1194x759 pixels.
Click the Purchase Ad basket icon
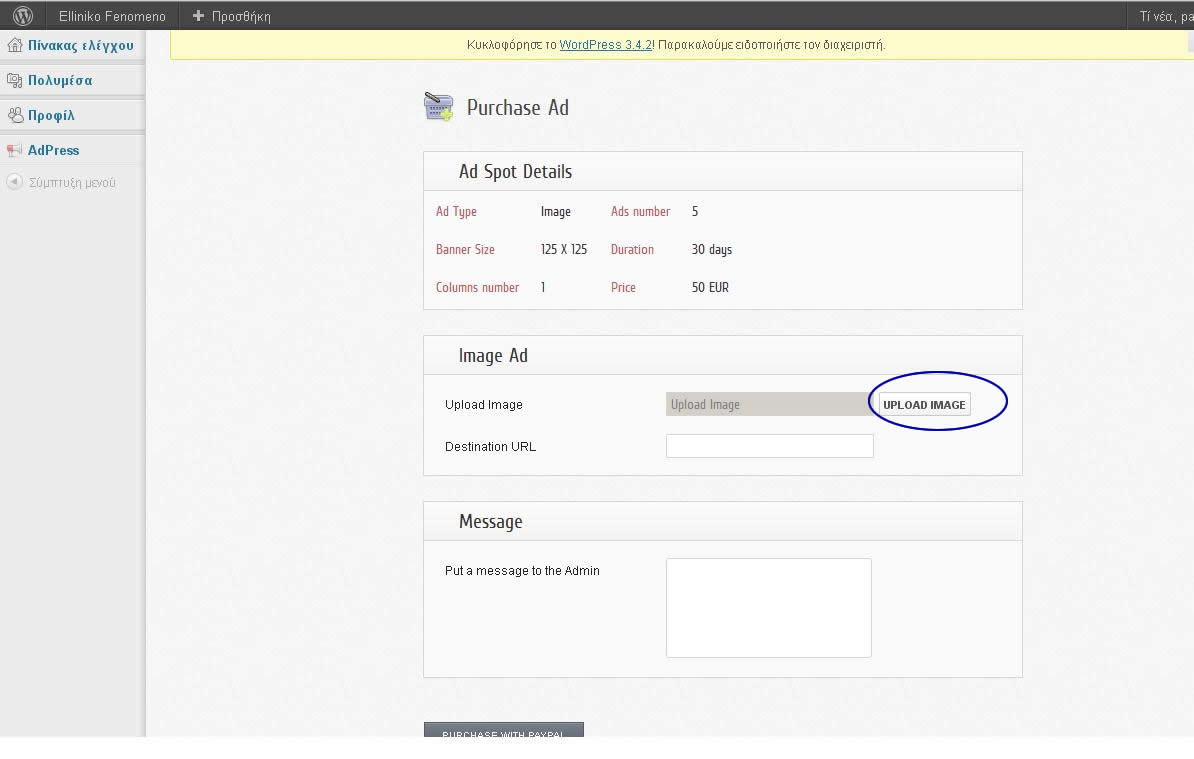click(x=438, y=107)
